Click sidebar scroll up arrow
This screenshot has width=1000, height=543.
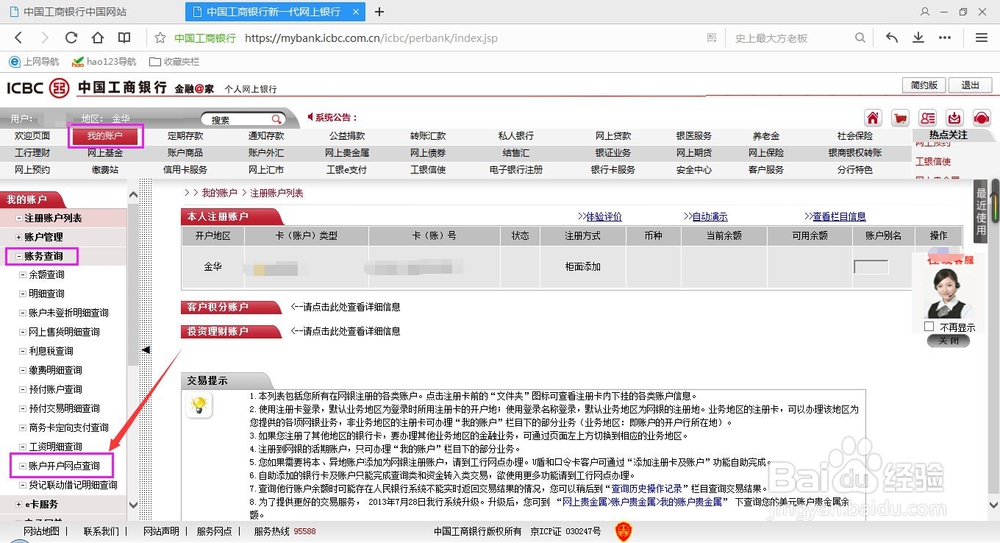coord(133,195)
